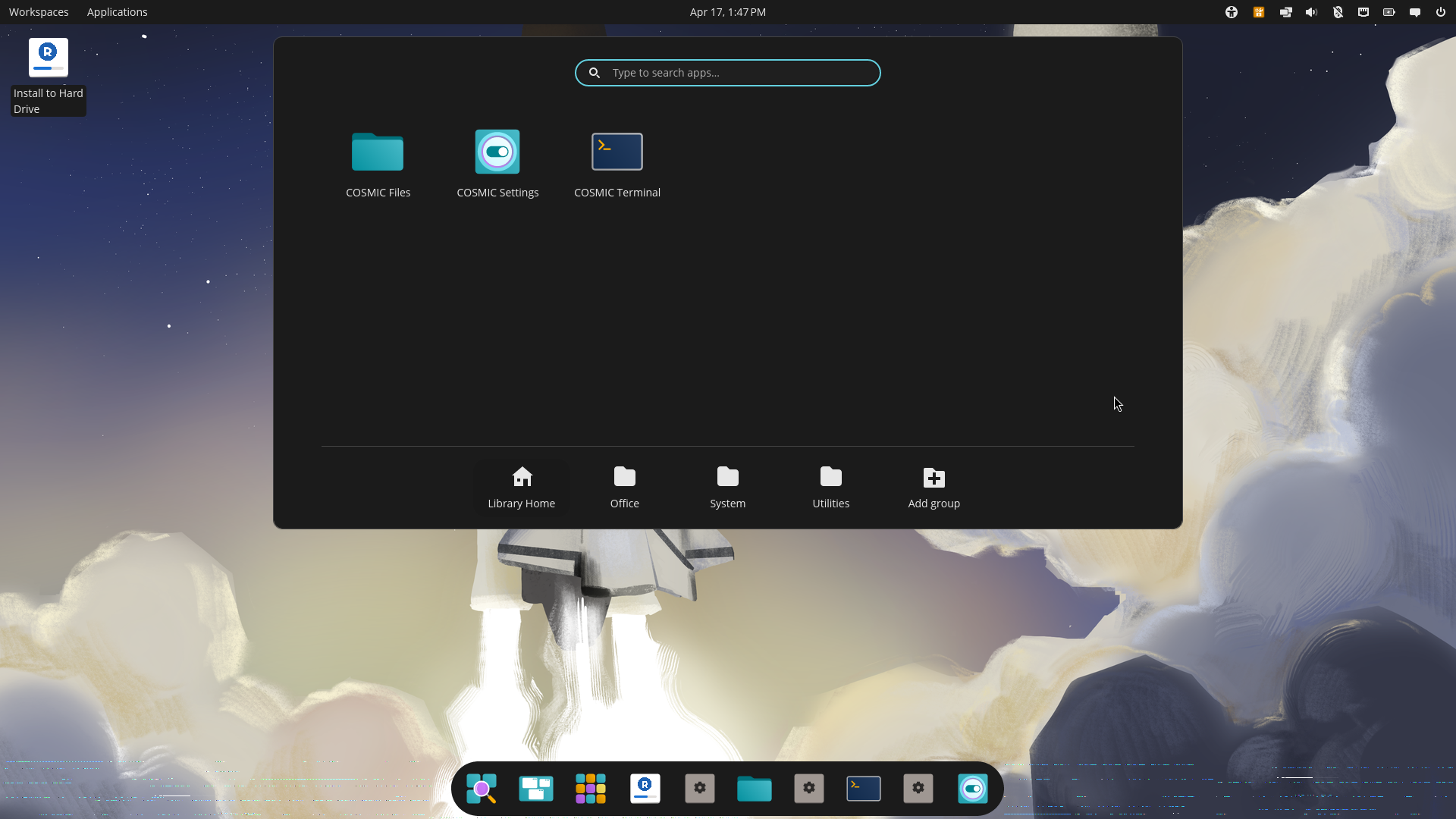Focus the Type to search apps field
This screenshot has width=1456, height=819.
coord(728,73)
